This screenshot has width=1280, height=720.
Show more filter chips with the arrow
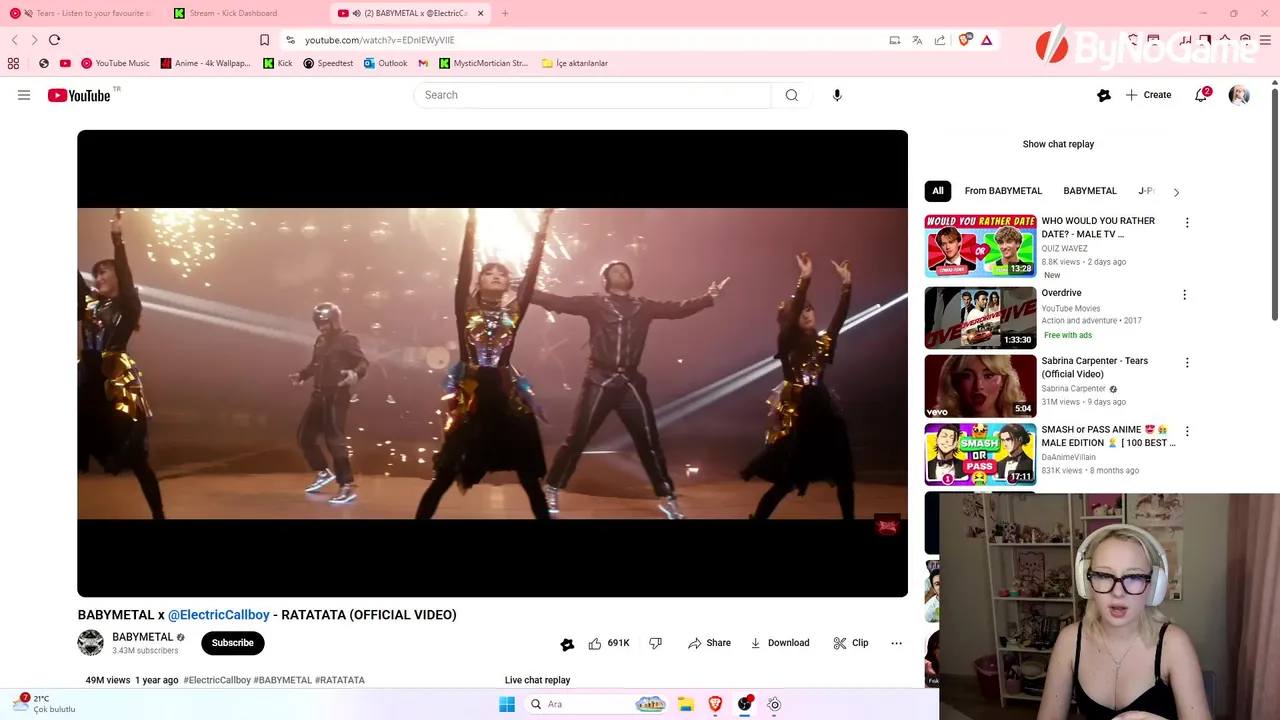(x=1176, y=192)
